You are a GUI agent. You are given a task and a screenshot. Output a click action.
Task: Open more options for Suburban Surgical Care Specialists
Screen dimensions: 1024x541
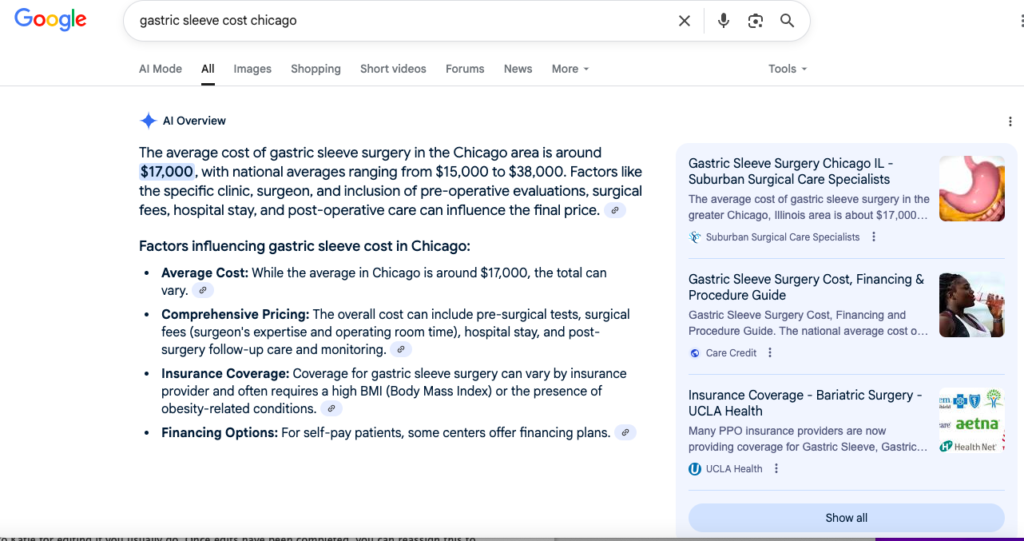pos(874,237)
